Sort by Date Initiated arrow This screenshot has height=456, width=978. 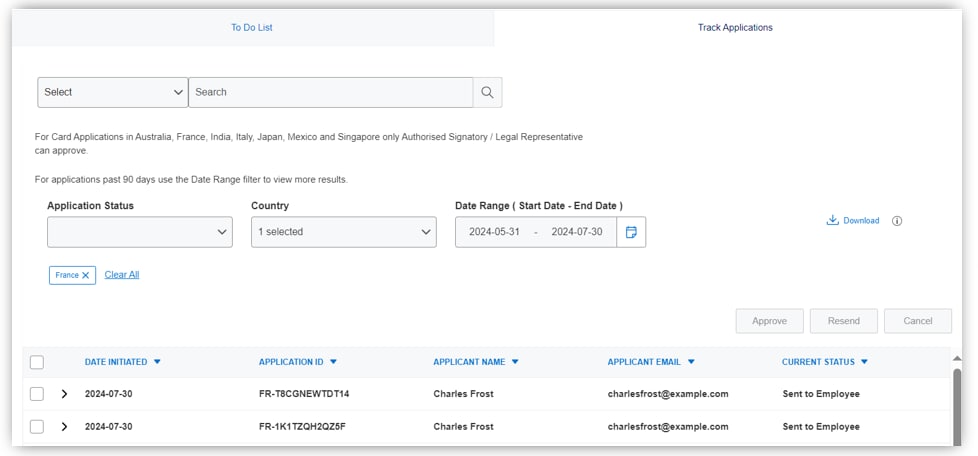(157, 362)
